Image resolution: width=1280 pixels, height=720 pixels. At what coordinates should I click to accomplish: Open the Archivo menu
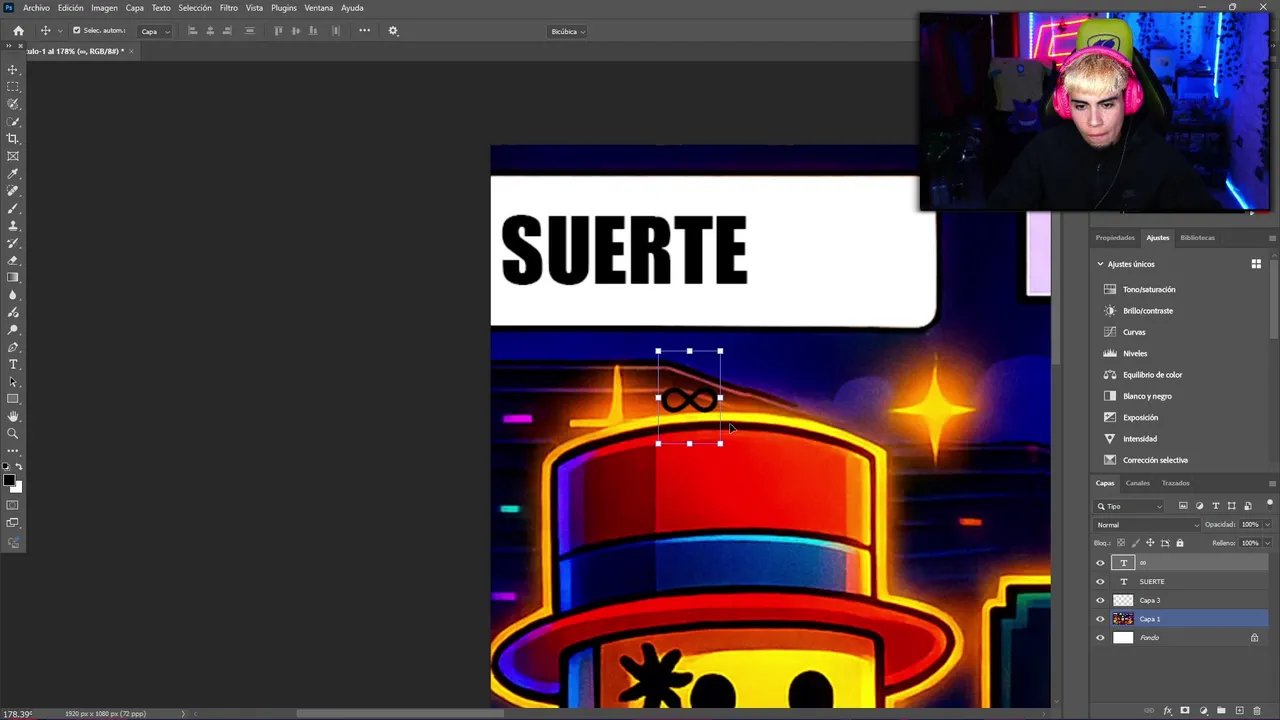(36, 8)
